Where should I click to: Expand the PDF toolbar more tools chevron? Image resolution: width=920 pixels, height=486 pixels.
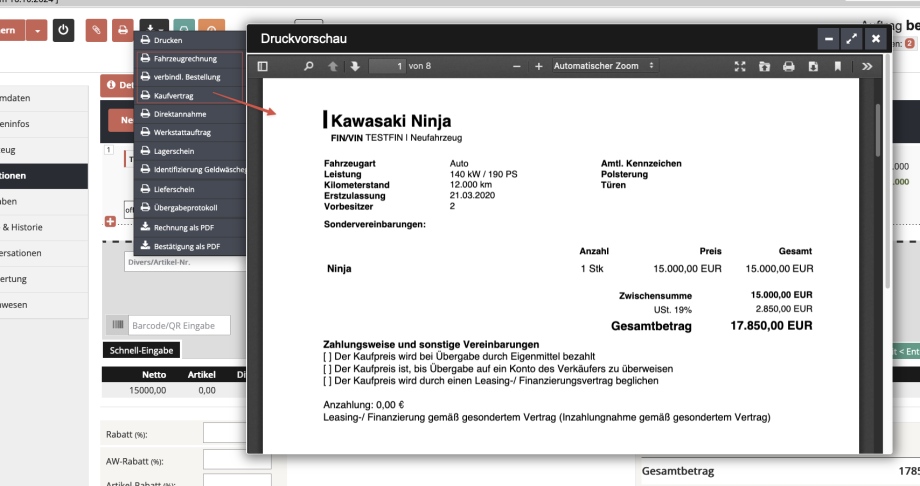pos(866,66)
